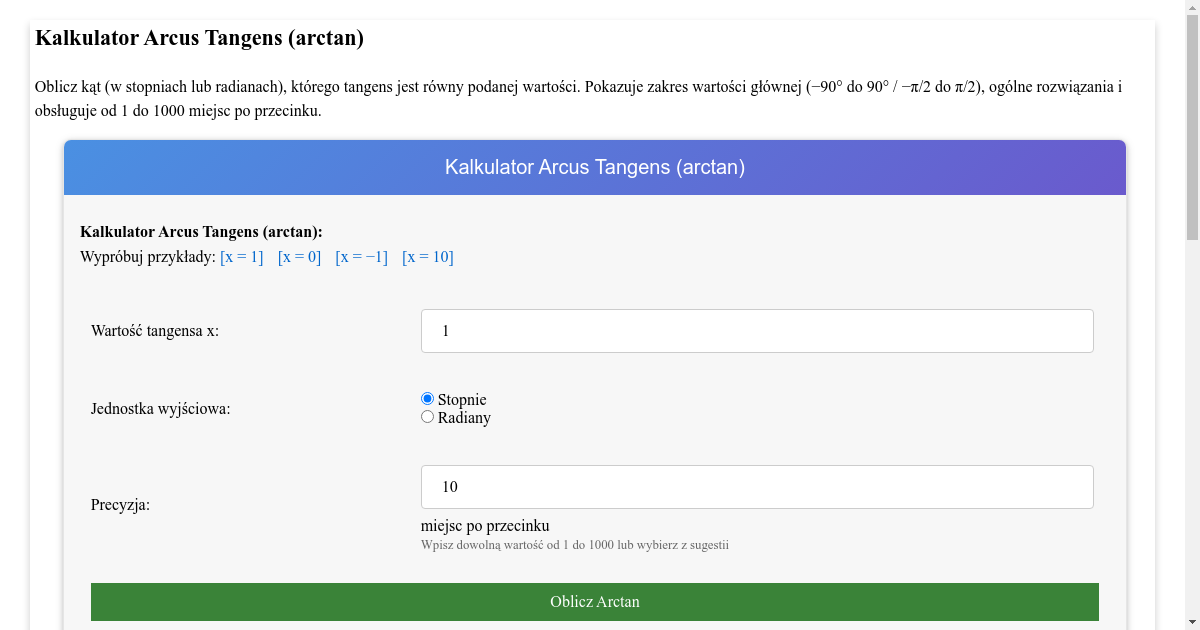Click the "Wartość tangensa x:" label
This screenshot has width=1200, height=630.
(155, 331)
